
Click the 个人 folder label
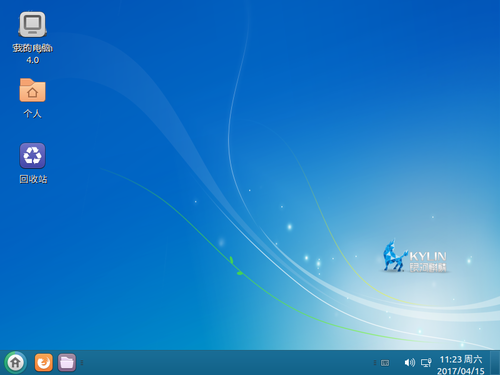click(x=32, y=114)
